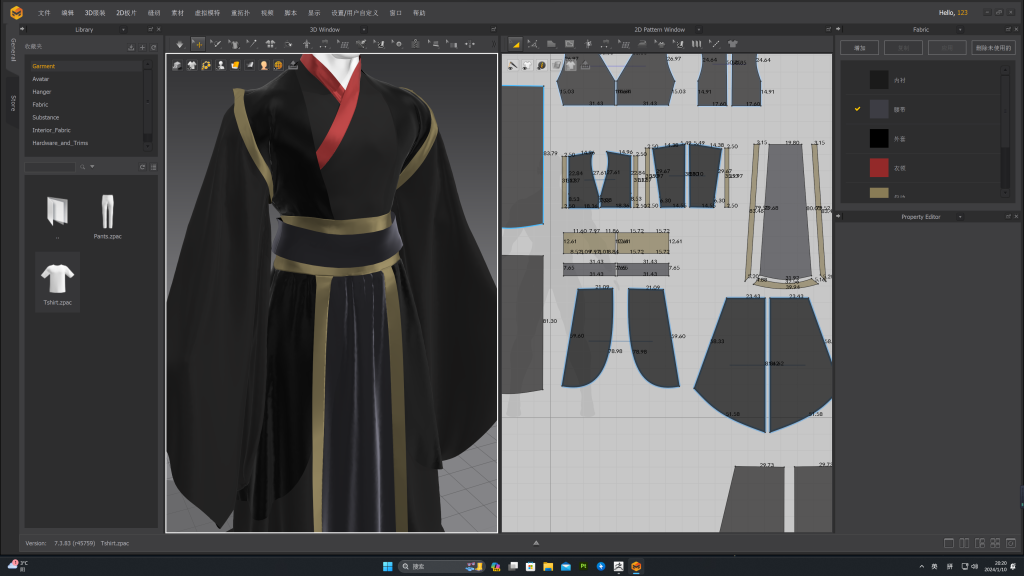The width and height of the screenshot is (1024, 576).
Task: Click the Library download/import icon
Action: (x=131, y=47)
